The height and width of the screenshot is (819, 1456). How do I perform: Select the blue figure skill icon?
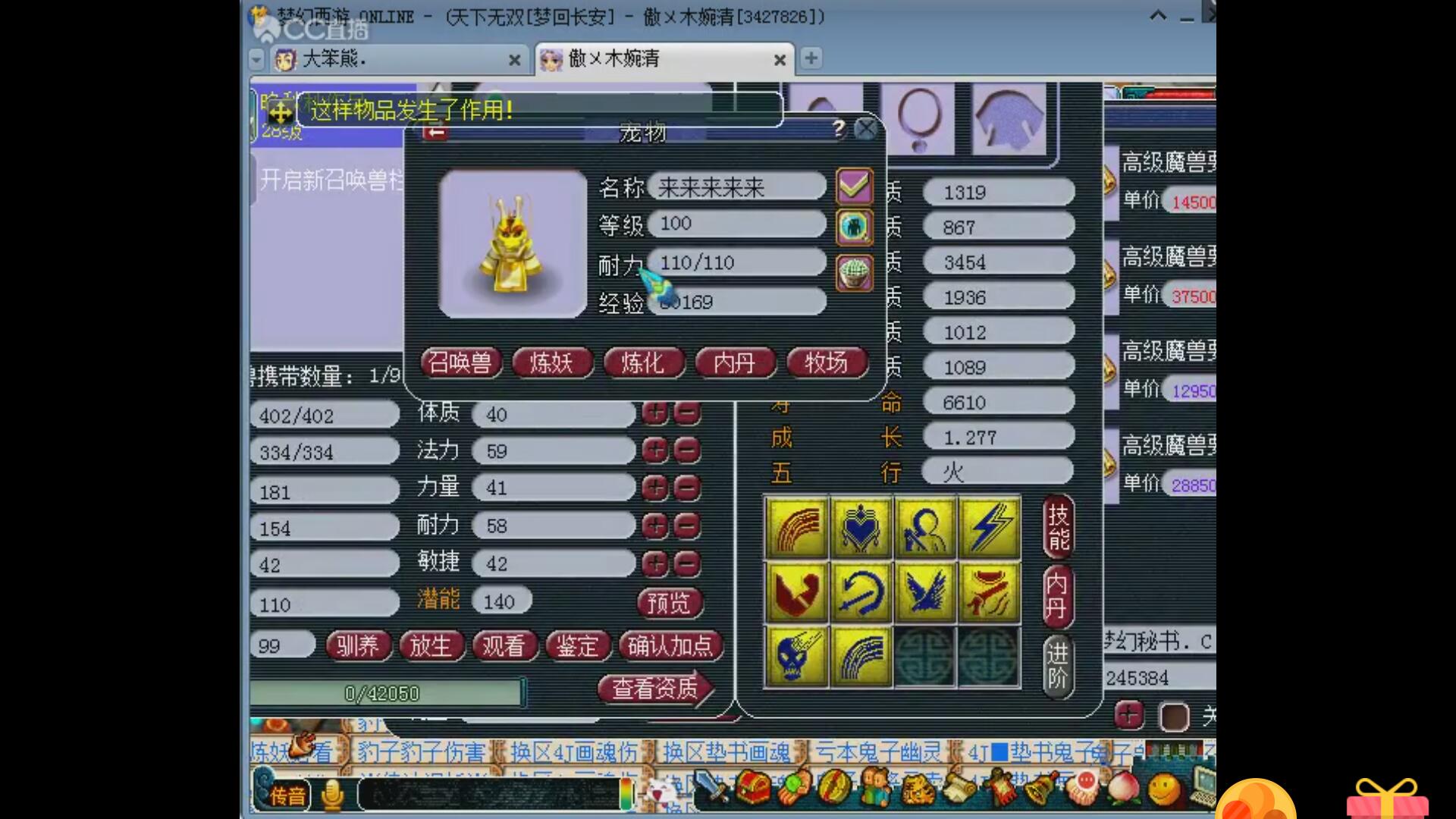click(x=925, y=528)
